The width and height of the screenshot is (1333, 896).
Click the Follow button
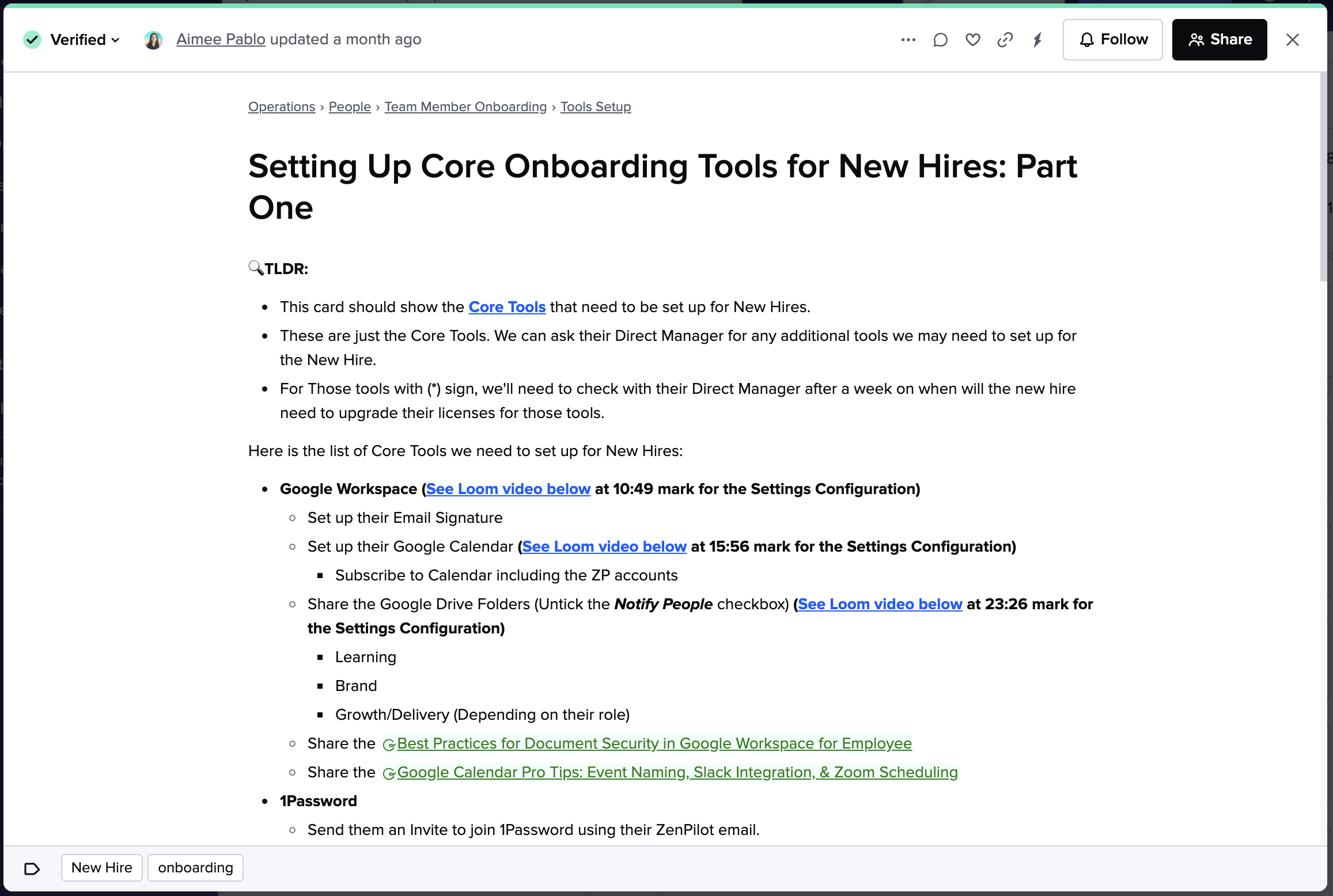pos(1113,40)
